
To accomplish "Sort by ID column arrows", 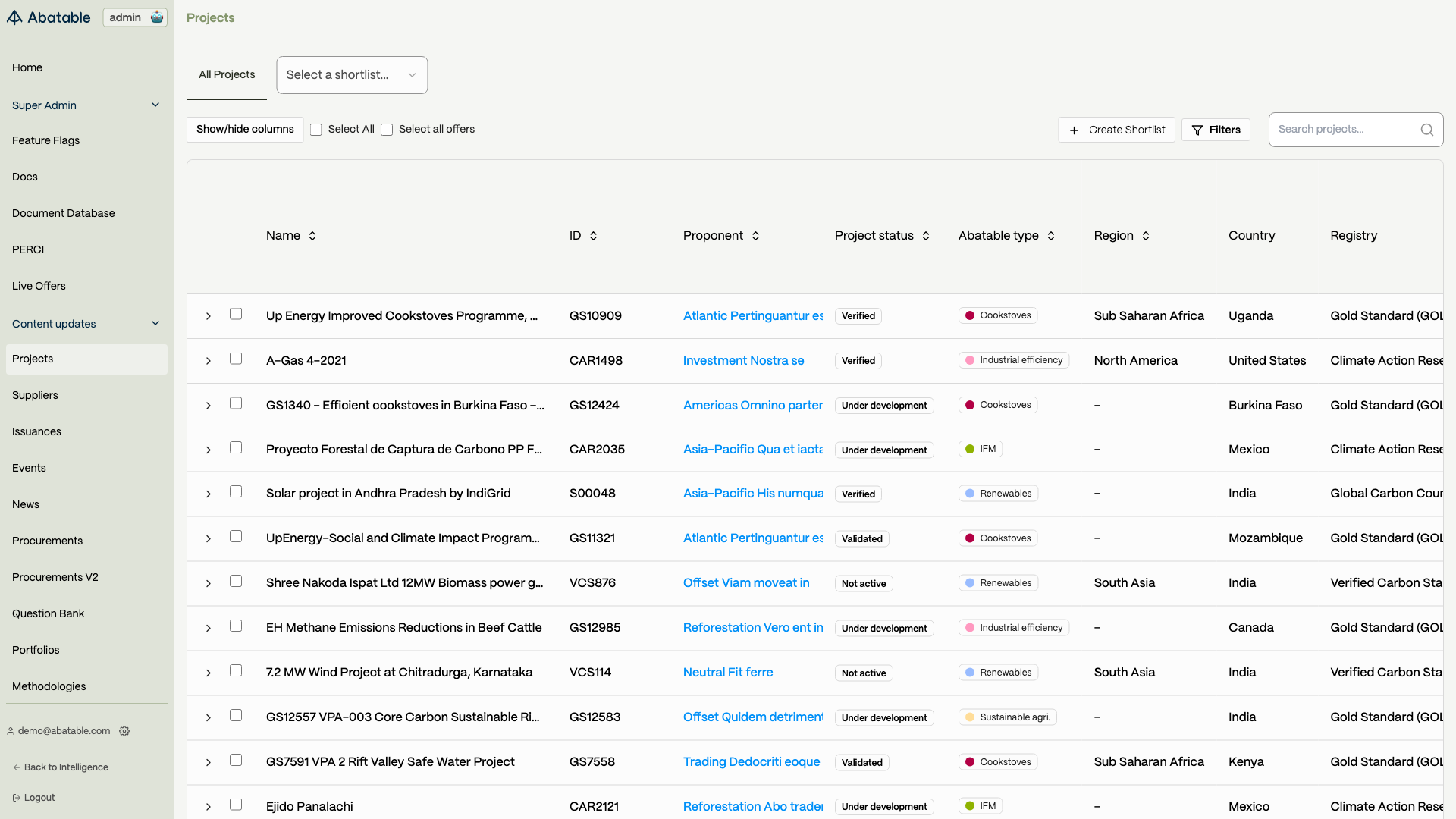I will point(594,236).
